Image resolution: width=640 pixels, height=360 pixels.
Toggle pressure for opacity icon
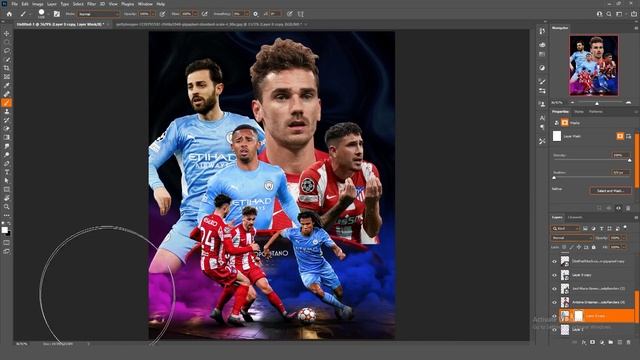pyautogui.click(x=162, y=14)
